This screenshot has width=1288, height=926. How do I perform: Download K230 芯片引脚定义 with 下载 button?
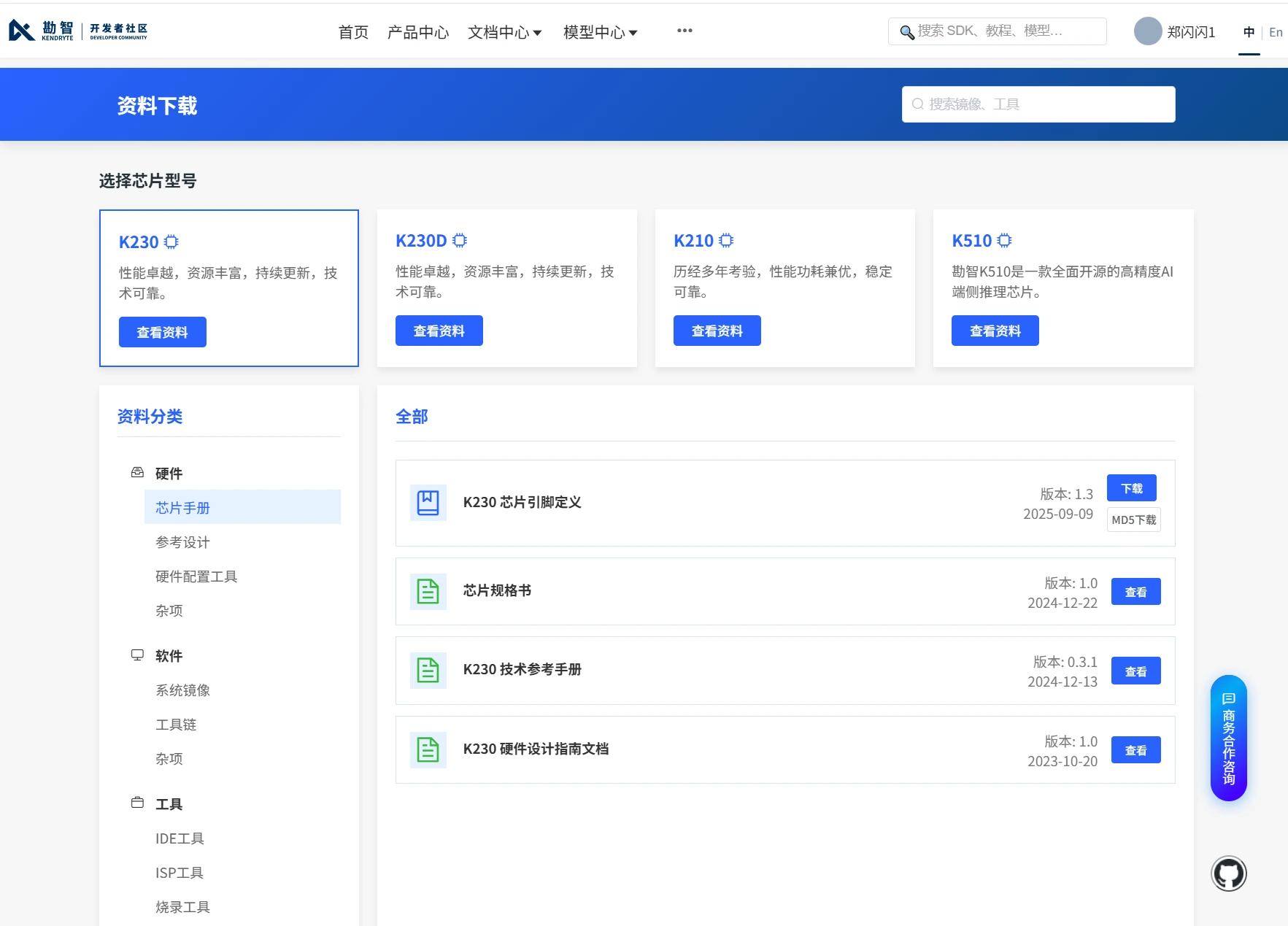click(1132, 488)
